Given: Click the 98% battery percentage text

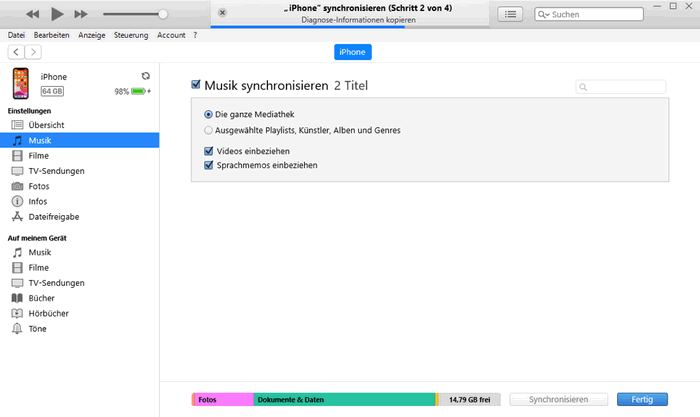Looking at the screenshot, I should [x=121, y=92].
